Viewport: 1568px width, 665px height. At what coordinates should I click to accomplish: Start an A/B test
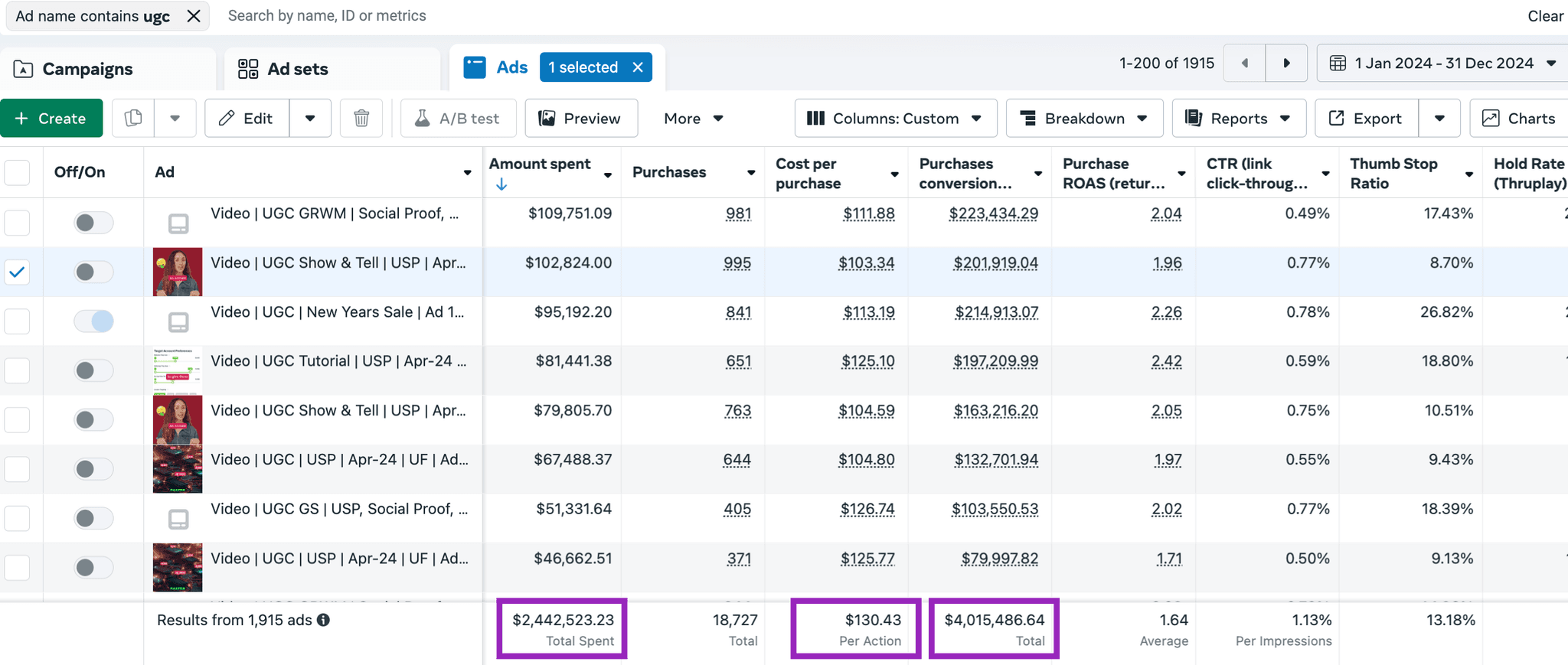(459, 118)
